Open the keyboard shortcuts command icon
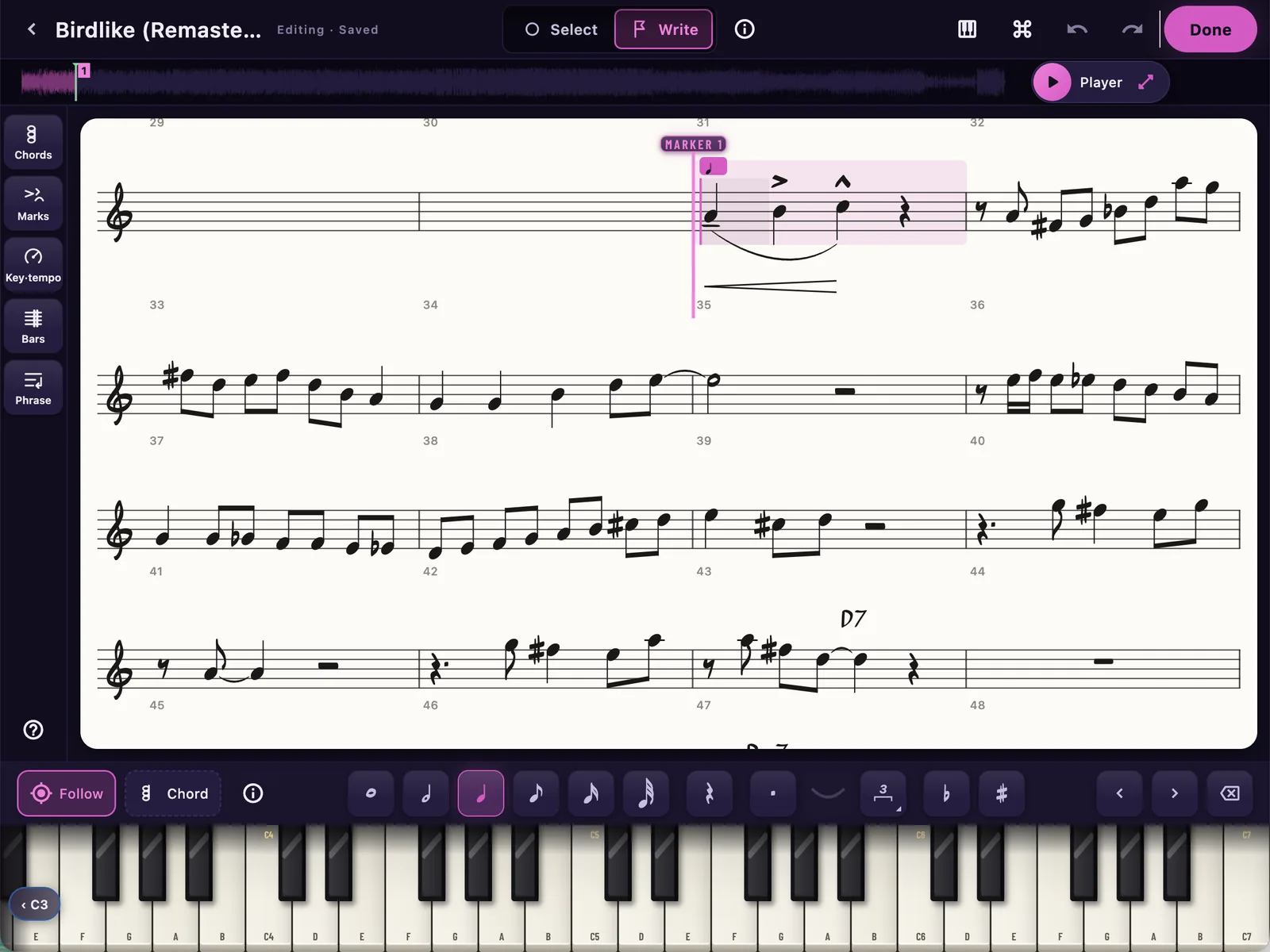Screen dimensions: 1270x952 tap(1022, 29)
